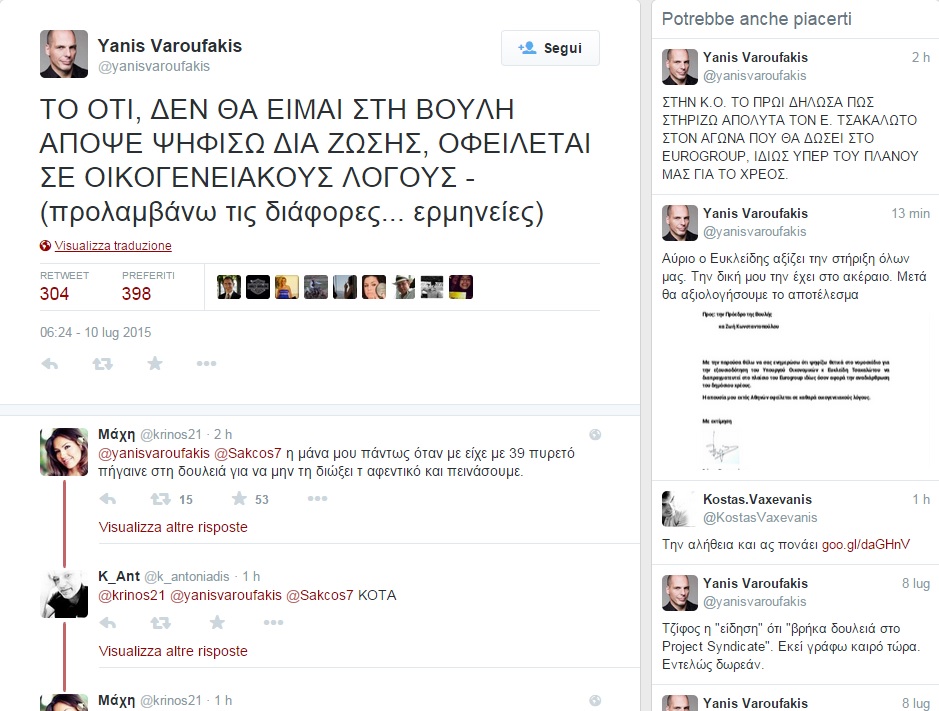The width and height of the screenshot is (939, 711).
Task: Reply to main Varoufakis tweet
Action: click(x=50, y=364)
